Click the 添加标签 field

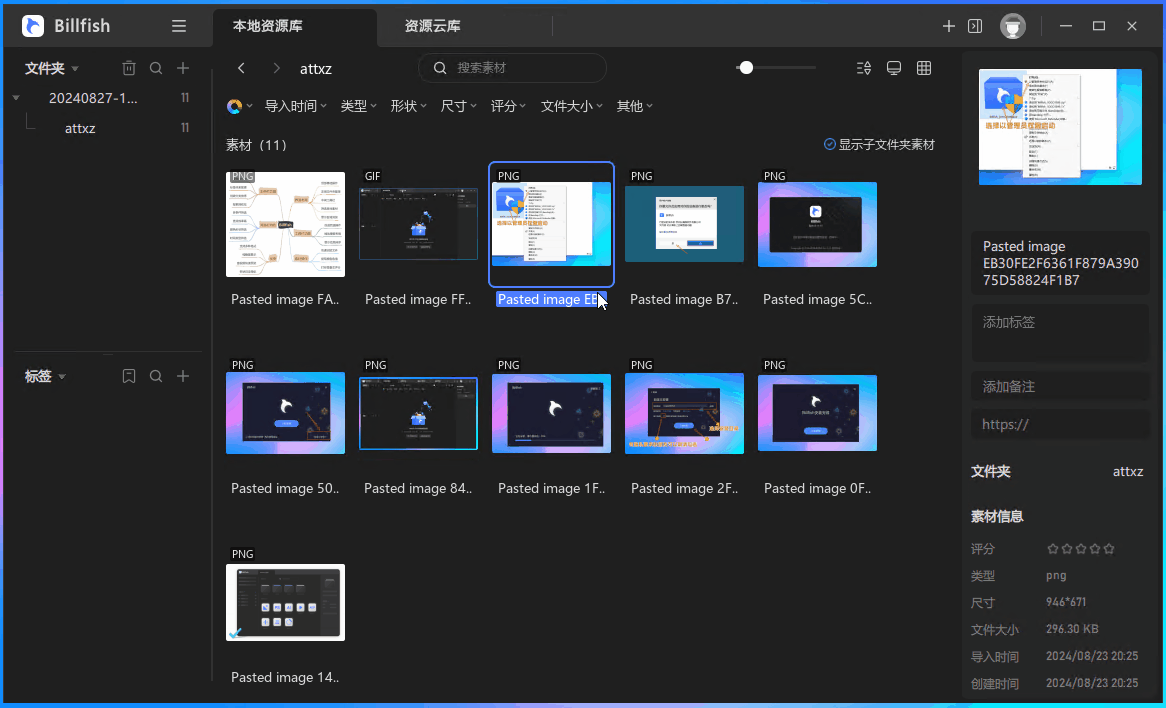tap(1060, 332)
